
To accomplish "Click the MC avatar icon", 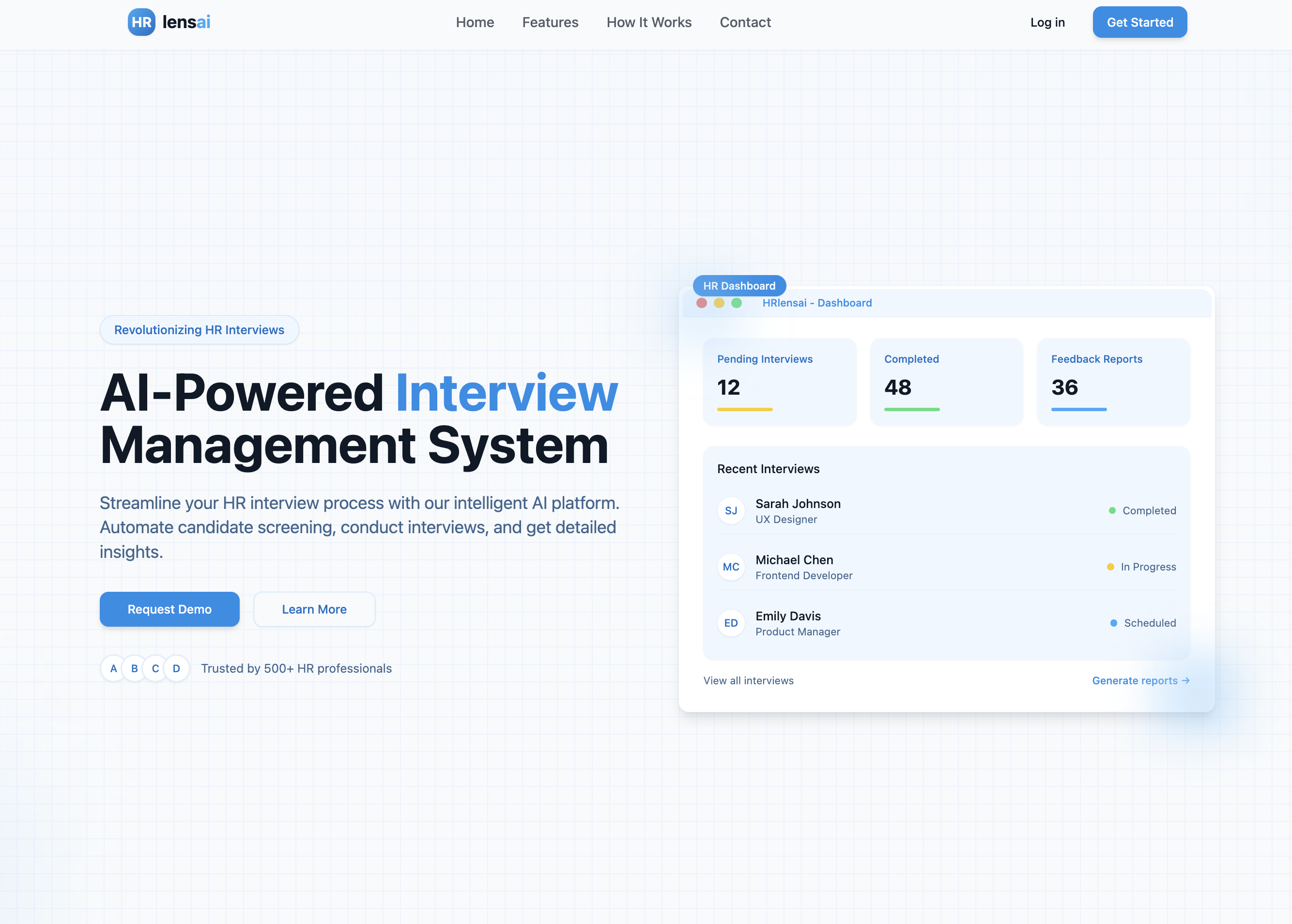I will [x=730, y=567].
